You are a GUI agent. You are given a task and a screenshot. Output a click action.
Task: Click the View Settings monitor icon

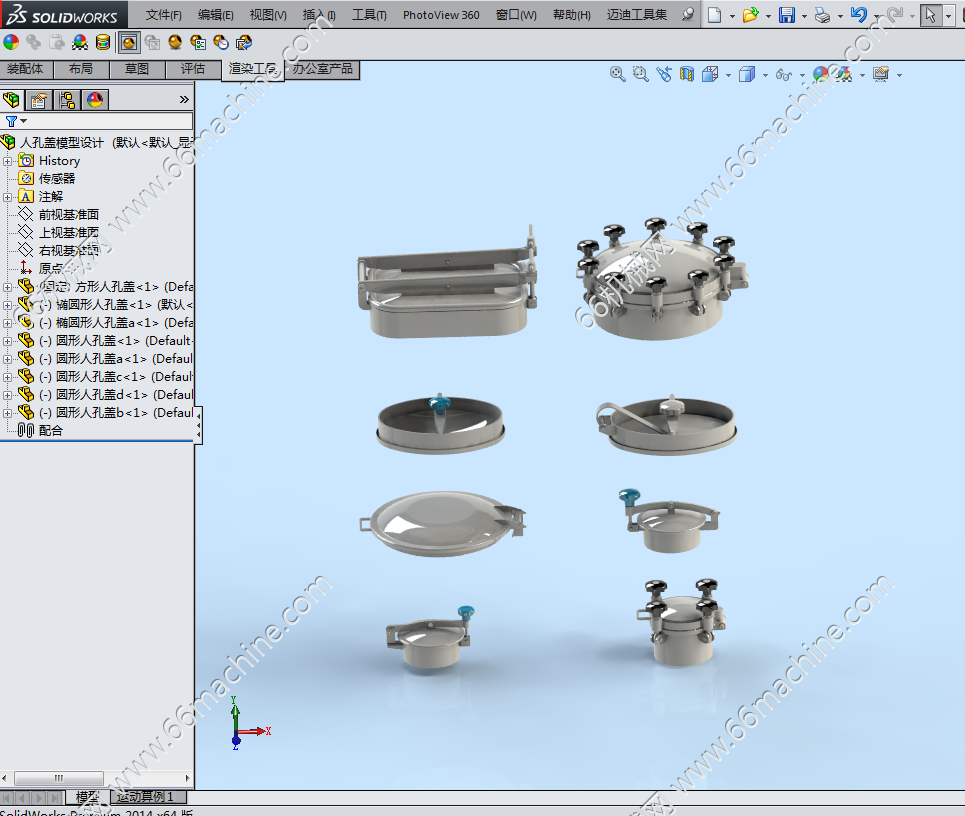pos(881,74)
